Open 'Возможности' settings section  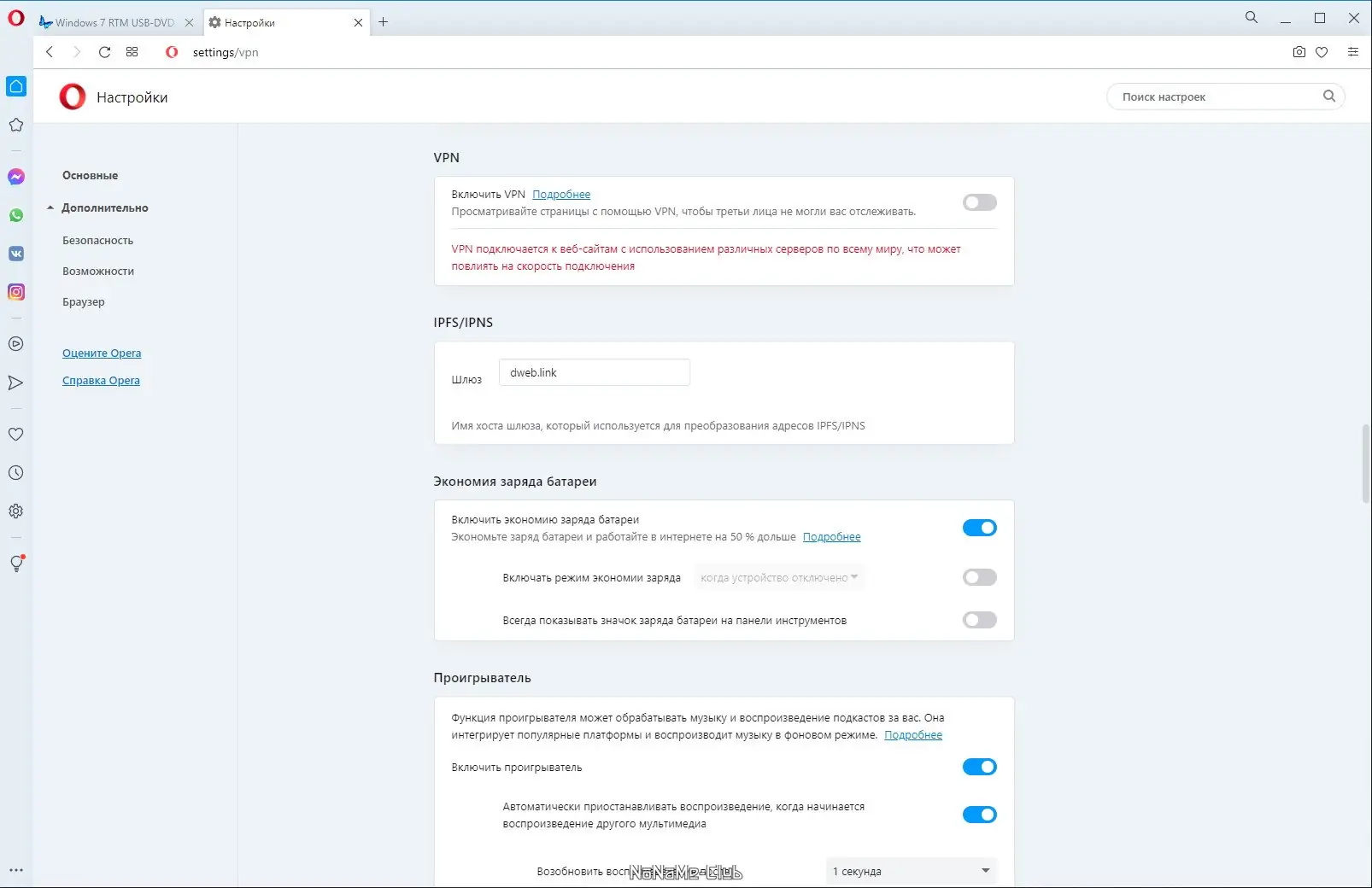click(98, 271)
